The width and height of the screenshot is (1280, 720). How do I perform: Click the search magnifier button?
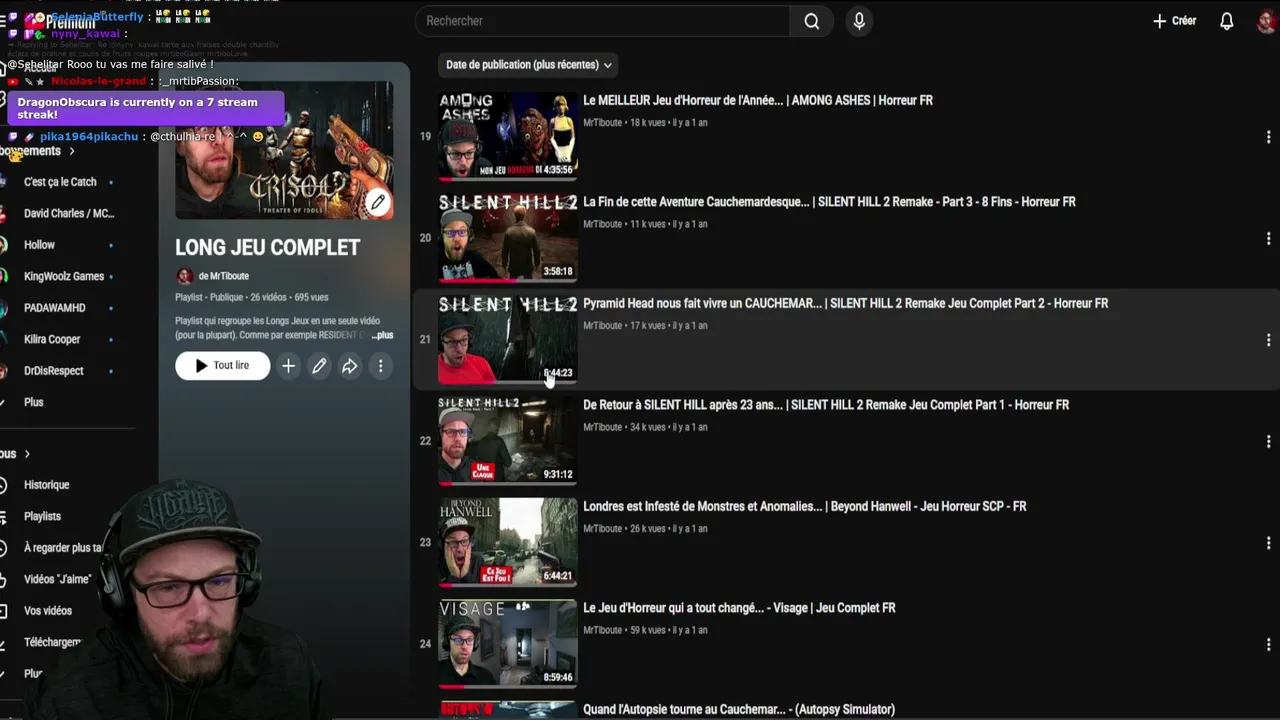(x=812, y=21)
